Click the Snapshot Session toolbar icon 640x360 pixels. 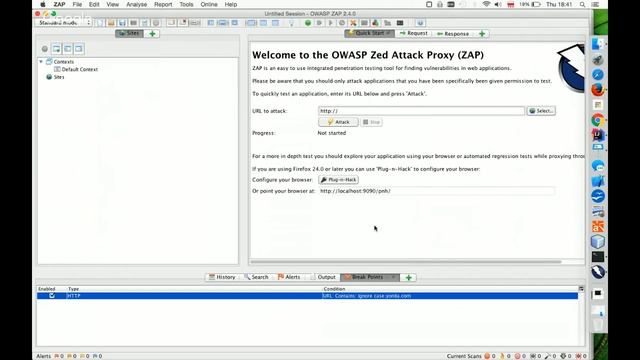tap(133, 23)
